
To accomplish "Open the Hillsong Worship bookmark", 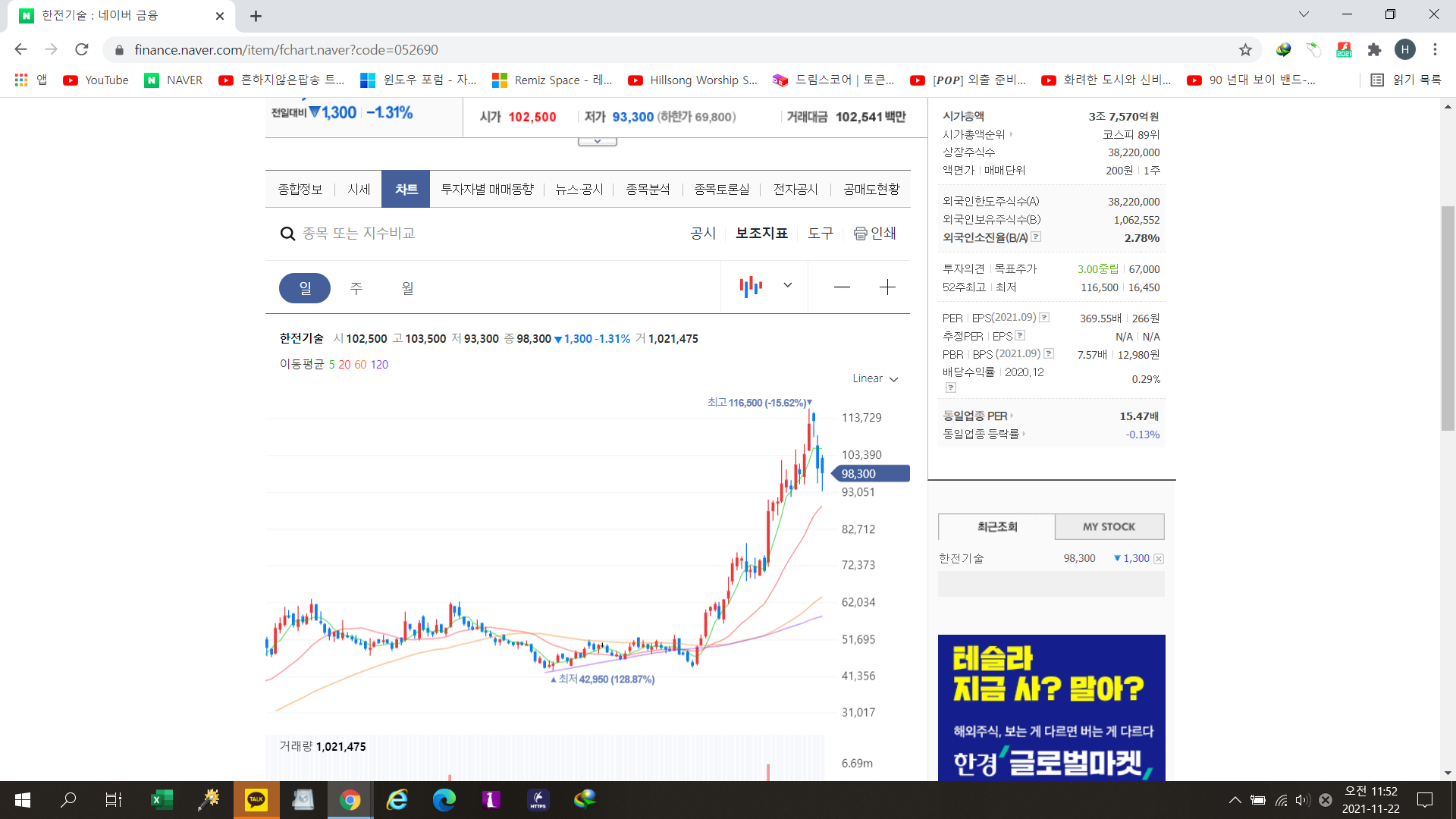I will point(693,80).
